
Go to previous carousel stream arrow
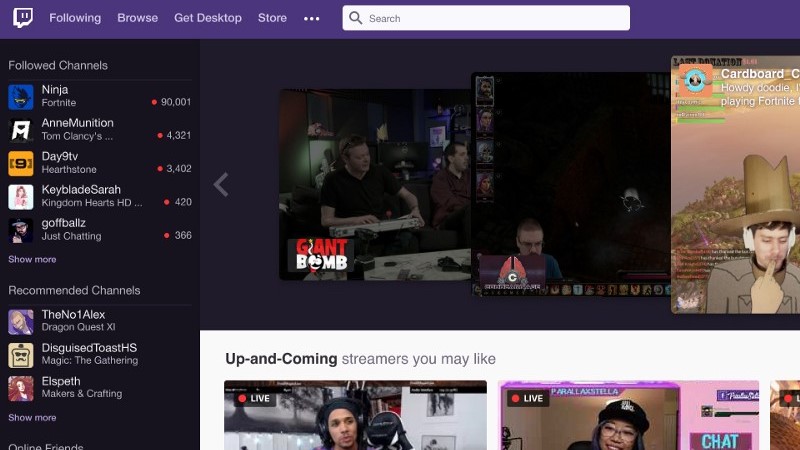(221, 185)
